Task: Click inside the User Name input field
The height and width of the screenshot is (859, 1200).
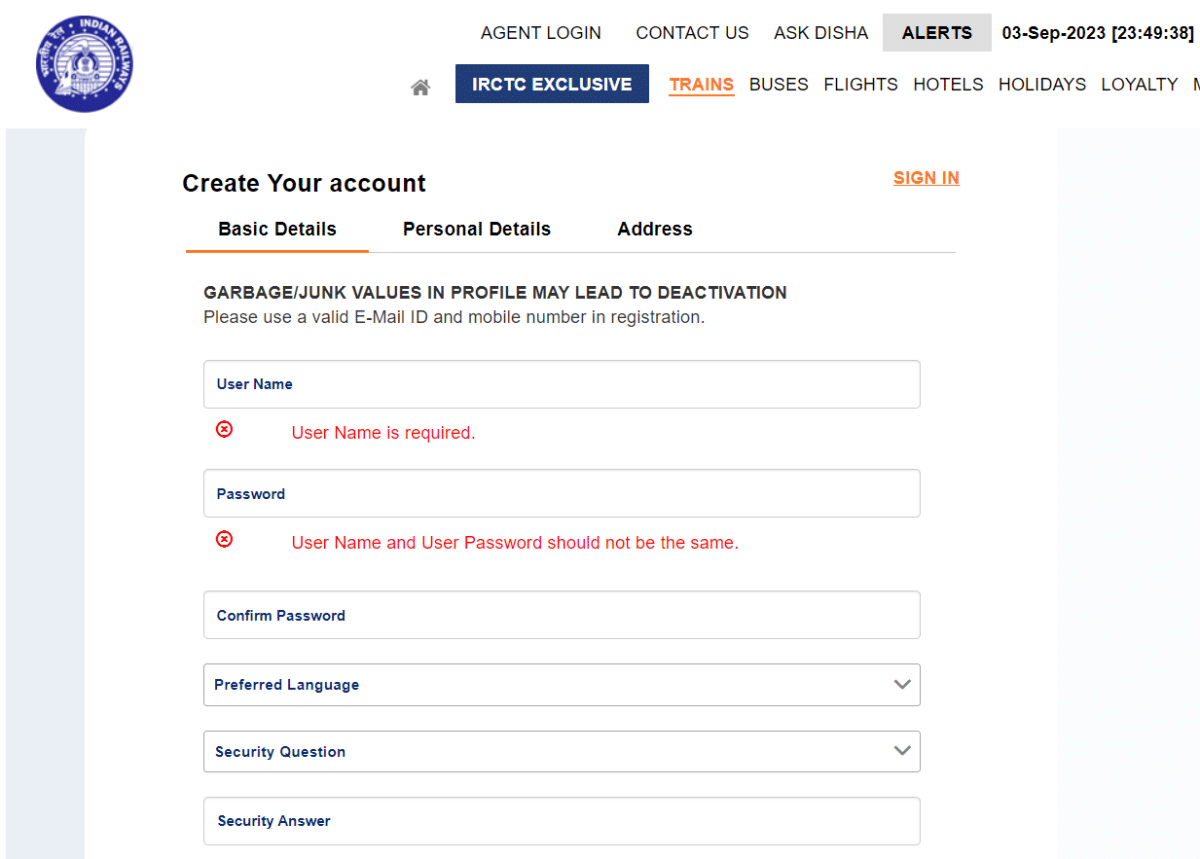Action: click(561, 384)
